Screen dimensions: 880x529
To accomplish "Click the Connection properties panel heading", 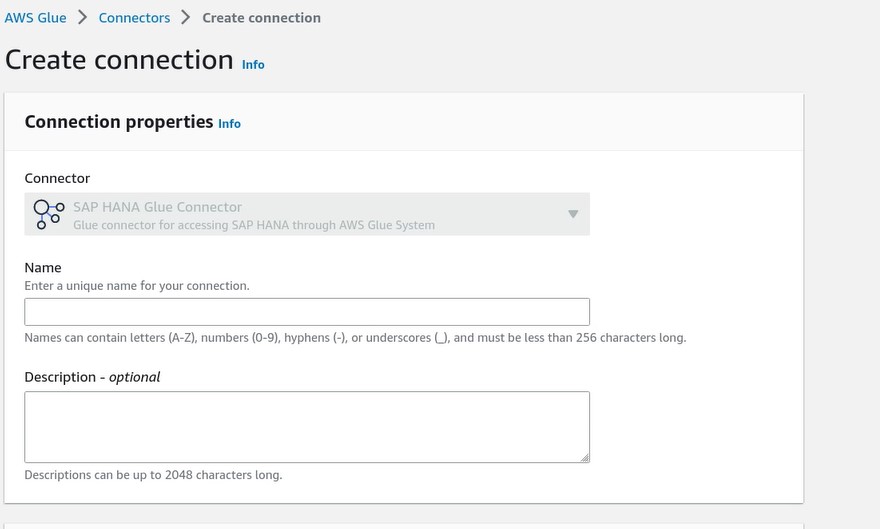I will coord(119,122).
